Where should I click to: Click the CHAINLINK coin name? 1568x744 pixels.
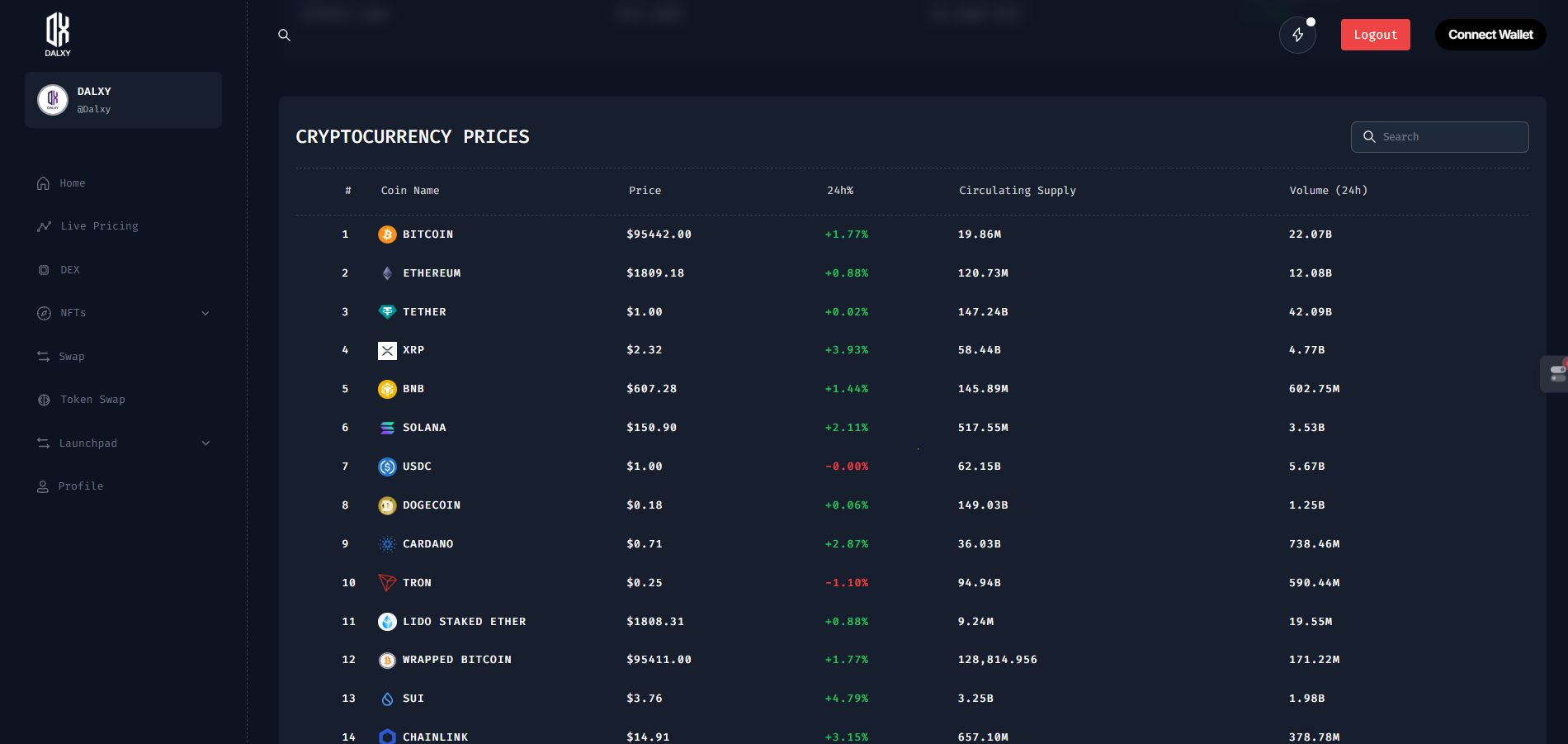pyautogui.click(x=435, y=737)
